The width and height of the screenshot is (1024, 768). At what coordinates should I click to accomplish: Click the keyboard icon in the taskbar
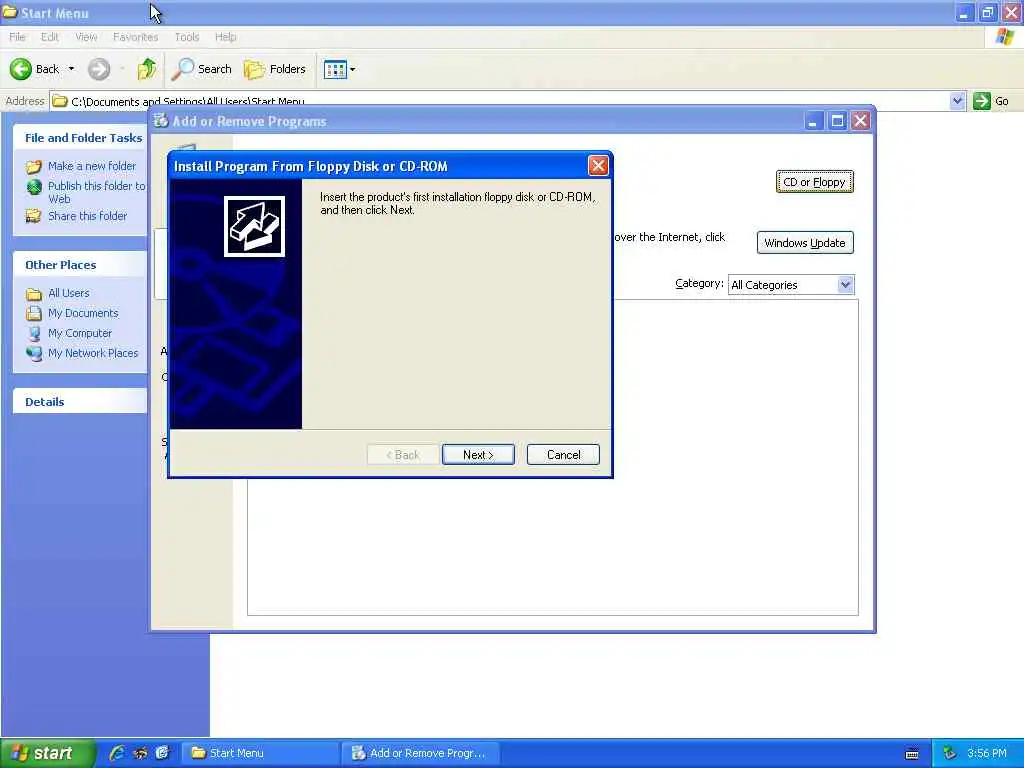912,754
